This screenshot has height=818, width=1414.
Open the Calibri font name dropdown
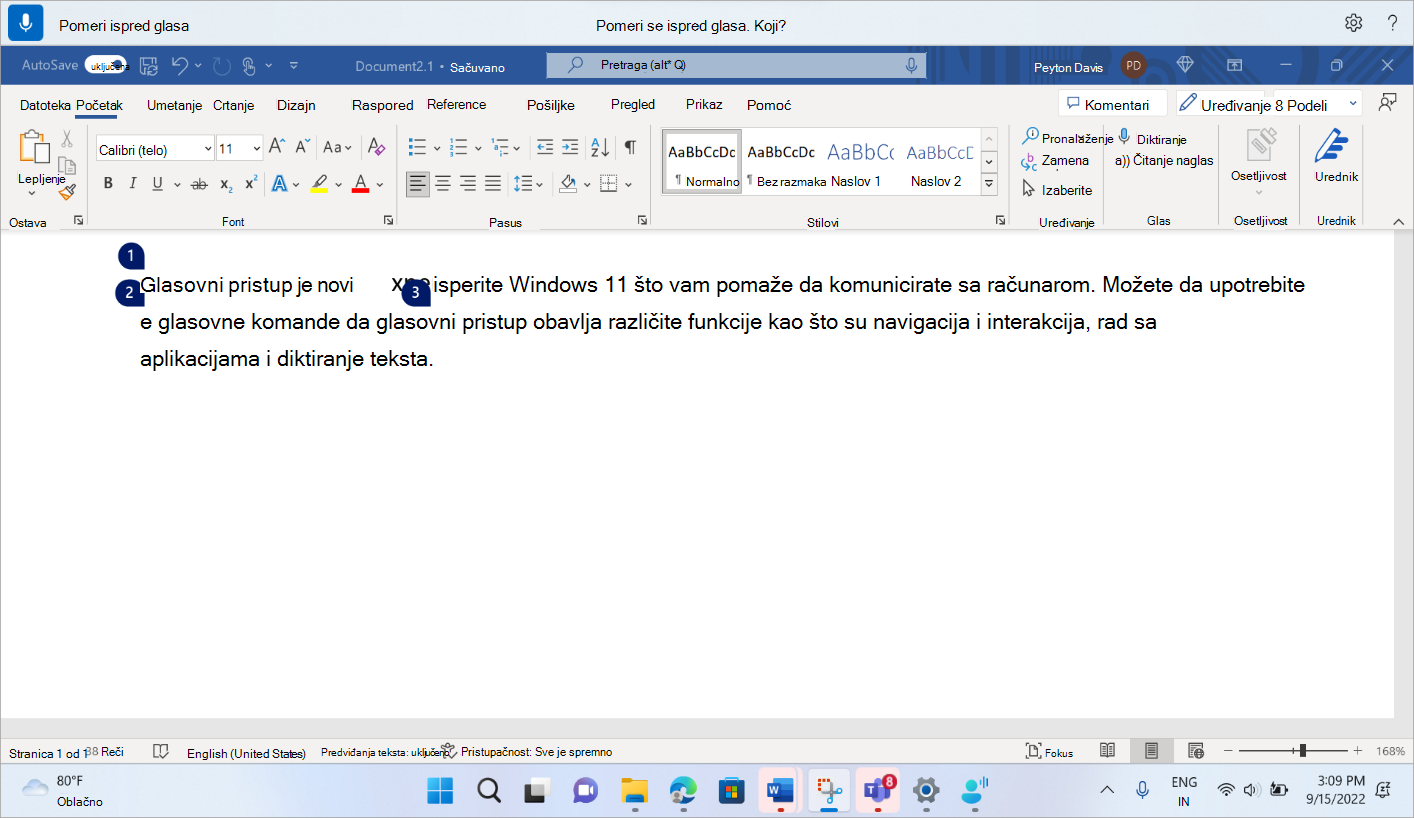[208, 149]
